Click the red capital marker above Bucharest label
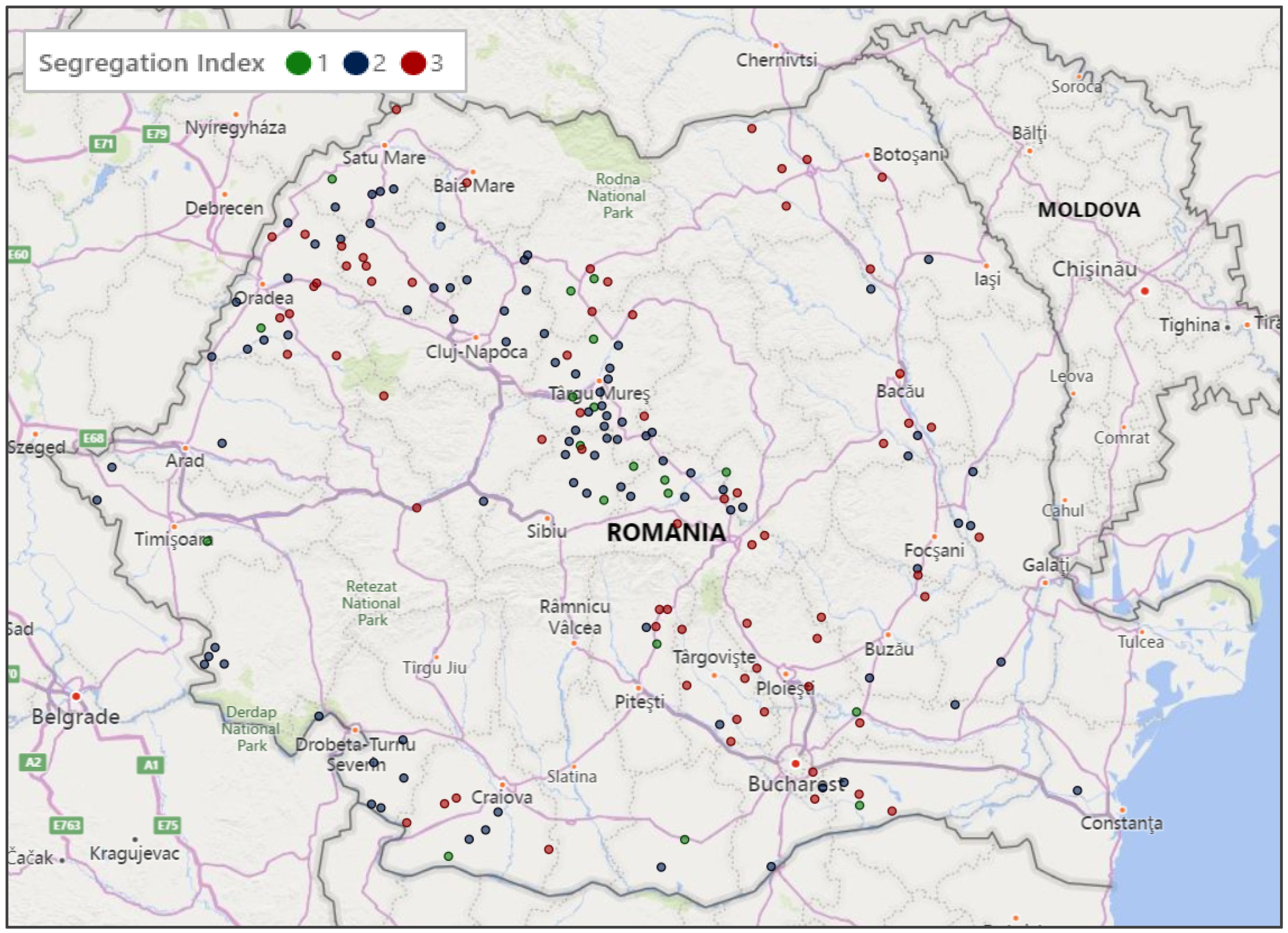This screenshot has width=1288, height=933. (795, 764)
